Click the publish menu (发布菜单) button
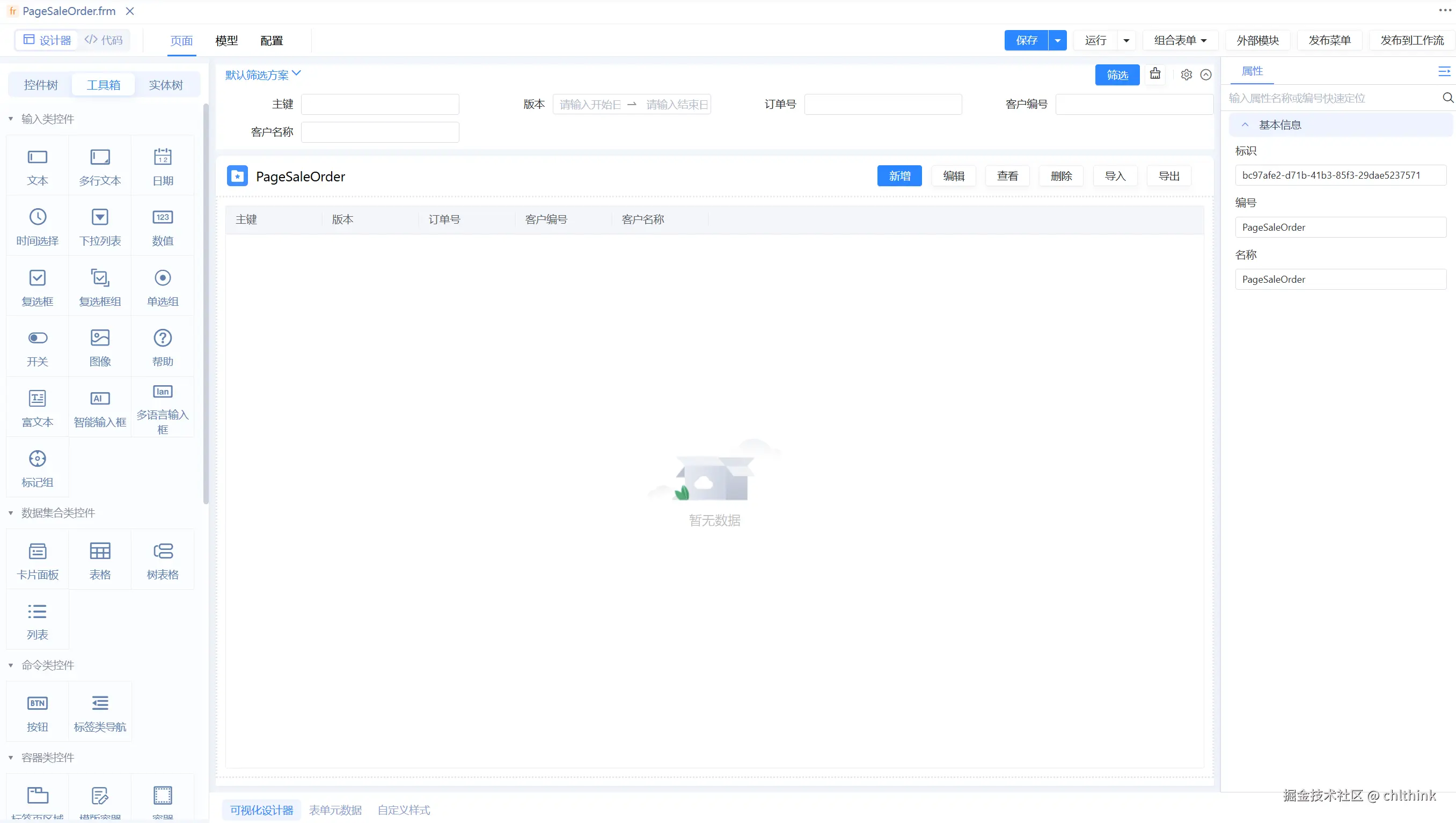Viewport: 1456px width, 823px height. [1329, 40]
